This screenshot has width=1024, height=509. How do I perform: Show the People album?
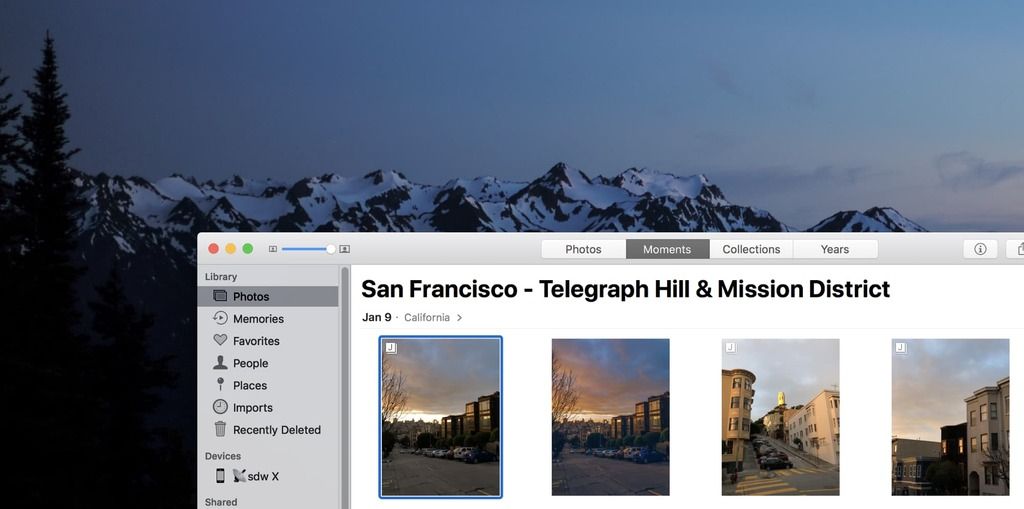pos(250,363)
